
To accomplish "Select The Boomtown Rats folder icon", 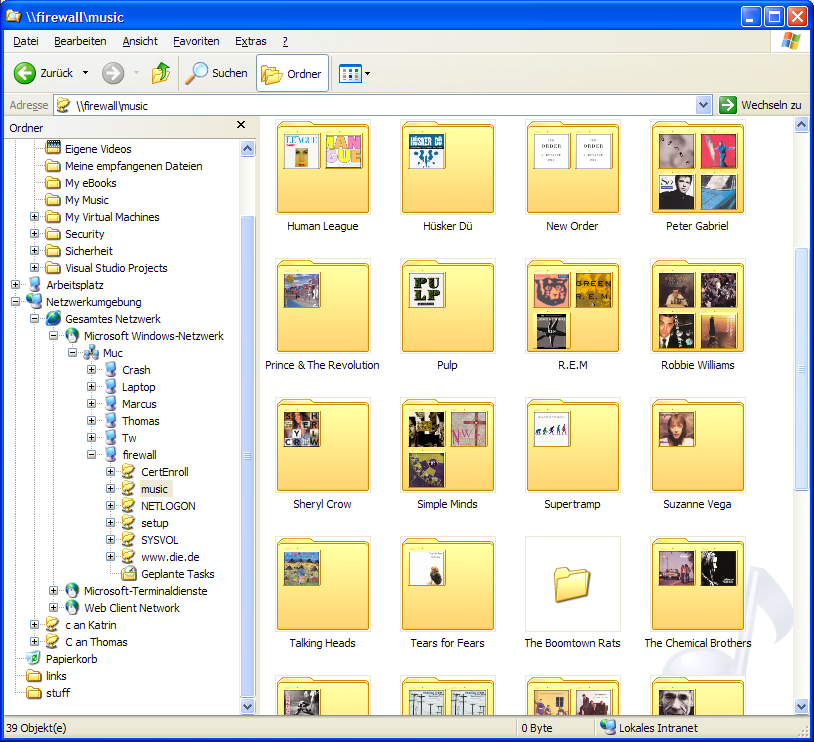I will point(573,584).
